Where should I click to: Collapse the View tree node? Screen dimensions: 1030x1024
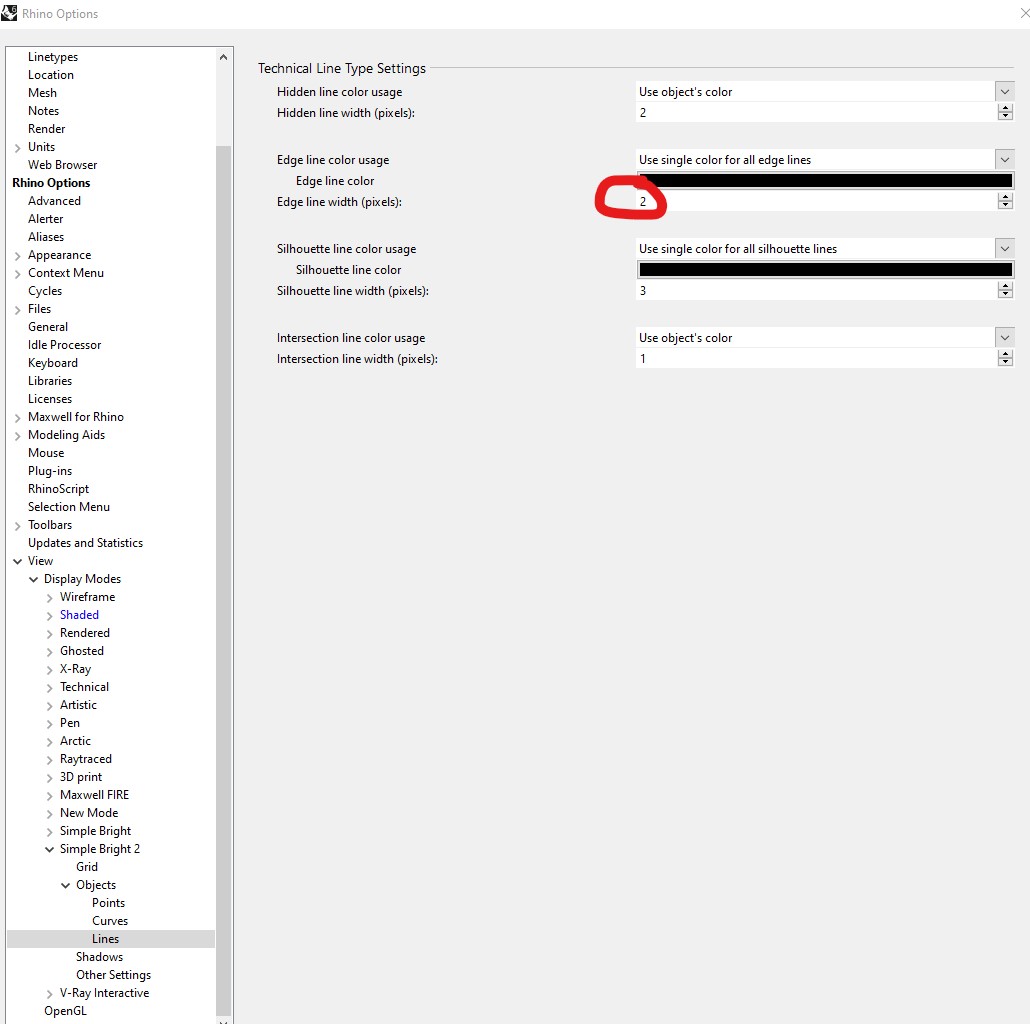click(x=17, y=561)
